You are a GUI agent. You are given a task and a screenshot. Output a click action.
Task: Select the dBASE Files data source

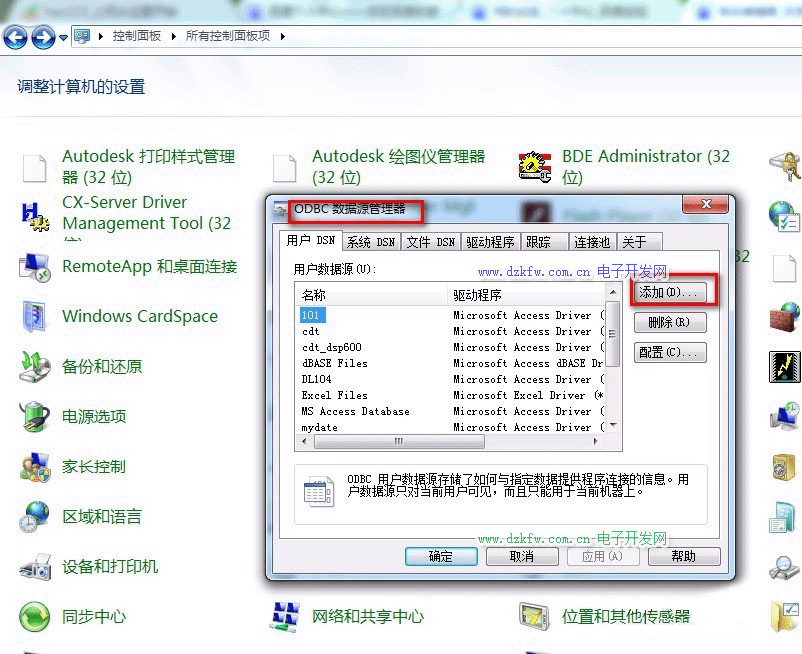tap(335, 363)
